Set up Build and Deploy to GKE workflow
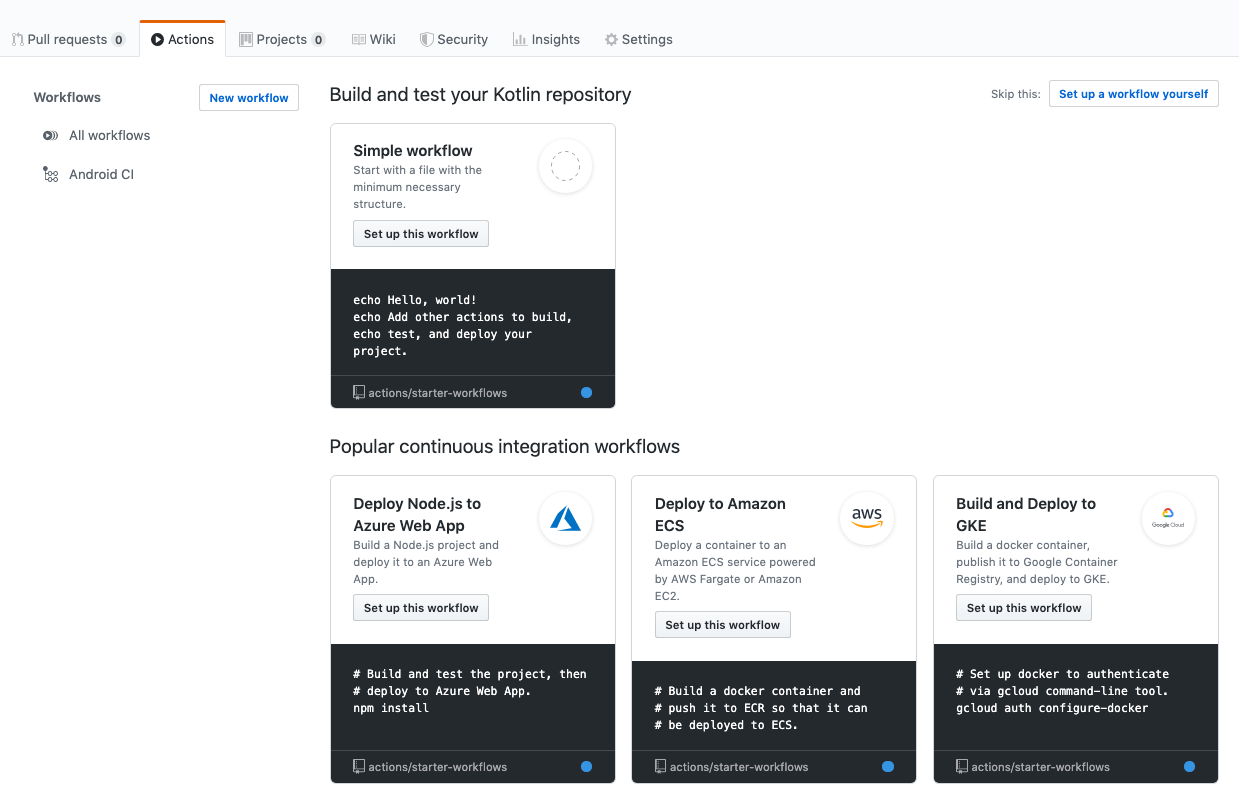This screenshot has width=1239, height=794. (x=1024, y=607)
